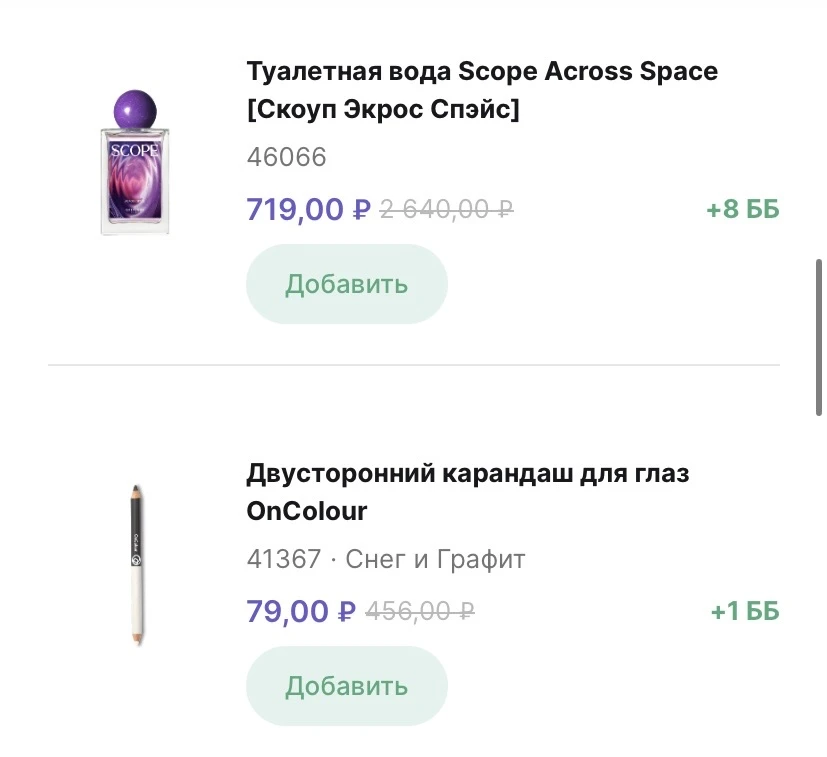827x757 pixels.
Task: Click the white snow end of the pencil
Action: click(135, 605)
